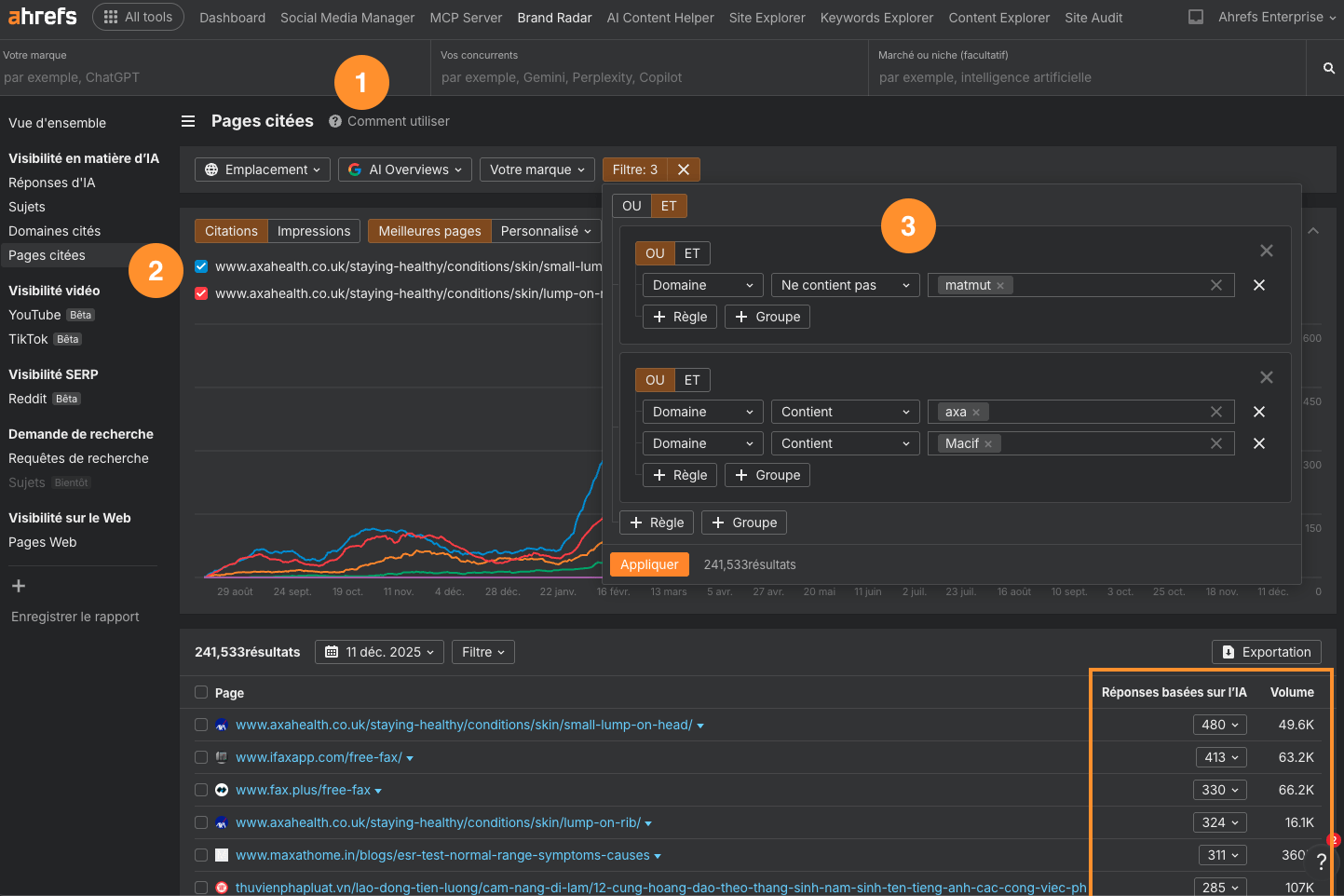Open the 11 déc. 2025 date picker
The height and width of the screenshot is (896, 1344).
379,652
